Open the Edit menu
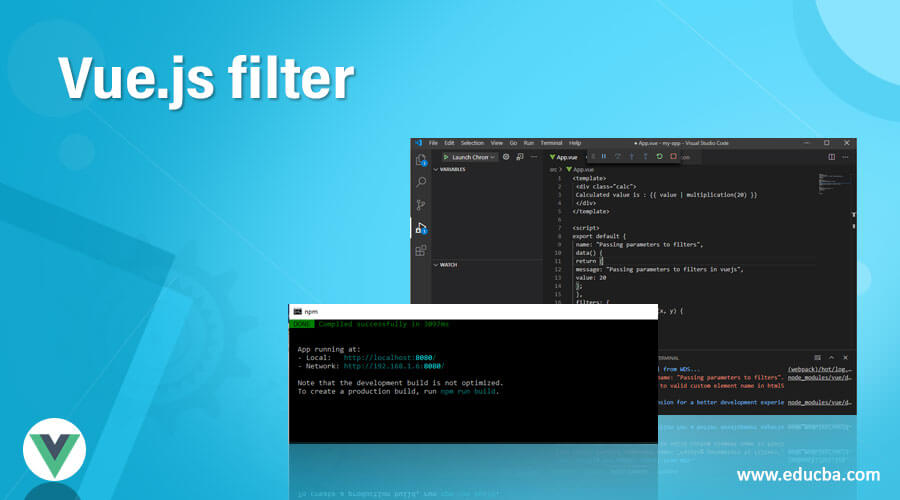900x500 pixels. [x=449, y=143]
